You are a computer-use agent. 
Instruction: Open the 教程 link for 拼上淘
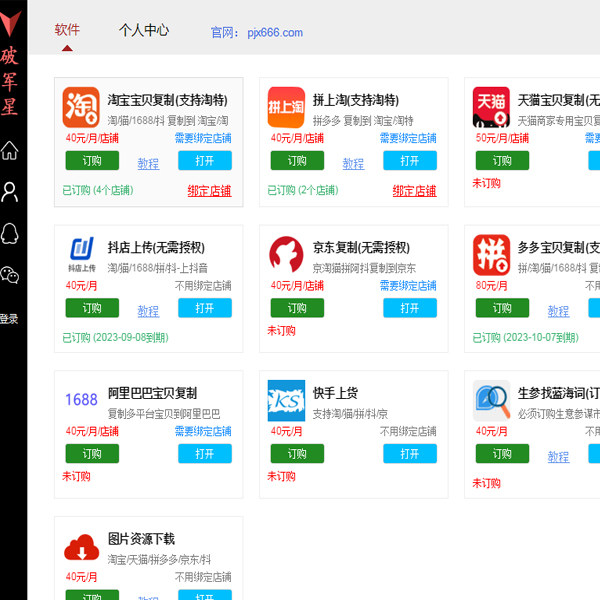tap(353, 164)
